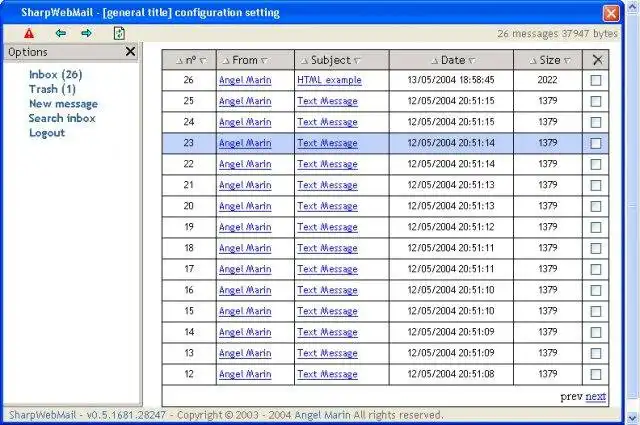
Task: Open Trash (1) folder
Action: (52, 89)
